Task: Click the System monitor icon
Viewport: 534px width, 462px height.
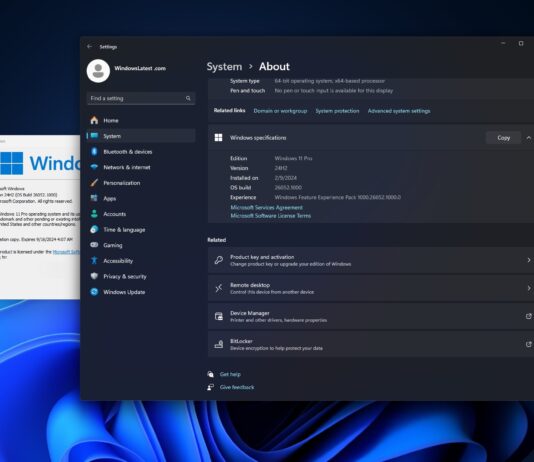Action: pos(94,136)
